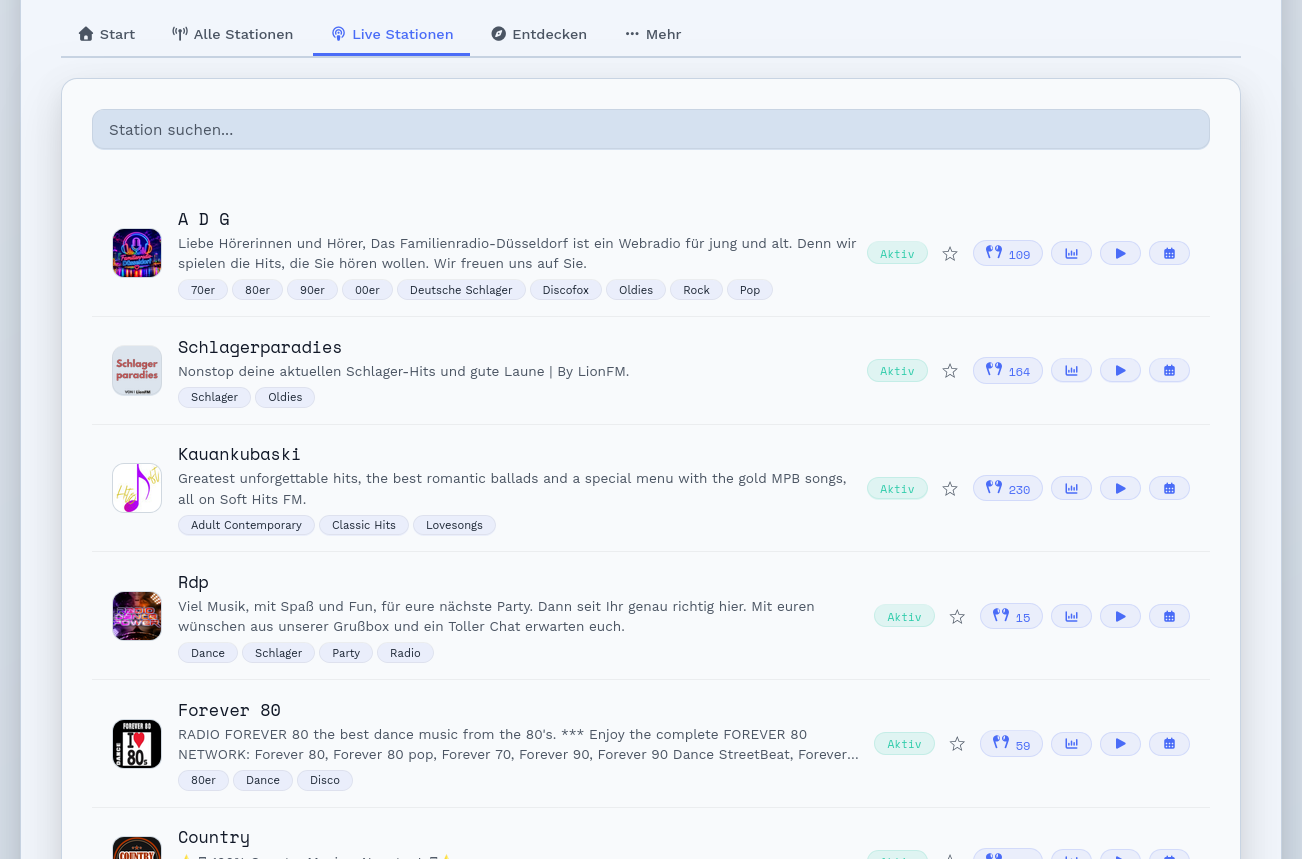Select the Discofox genre tag
Screen dimensions: 1302x859
tap(566, 290)
